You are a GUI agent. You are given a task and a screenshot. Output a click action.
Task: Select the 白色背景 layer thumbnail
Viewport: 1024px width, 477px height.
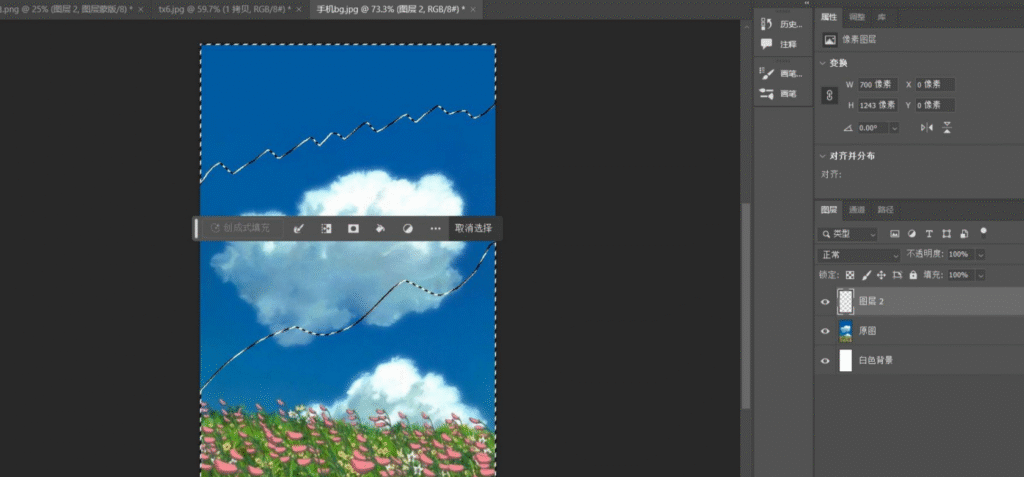(846, 361)
